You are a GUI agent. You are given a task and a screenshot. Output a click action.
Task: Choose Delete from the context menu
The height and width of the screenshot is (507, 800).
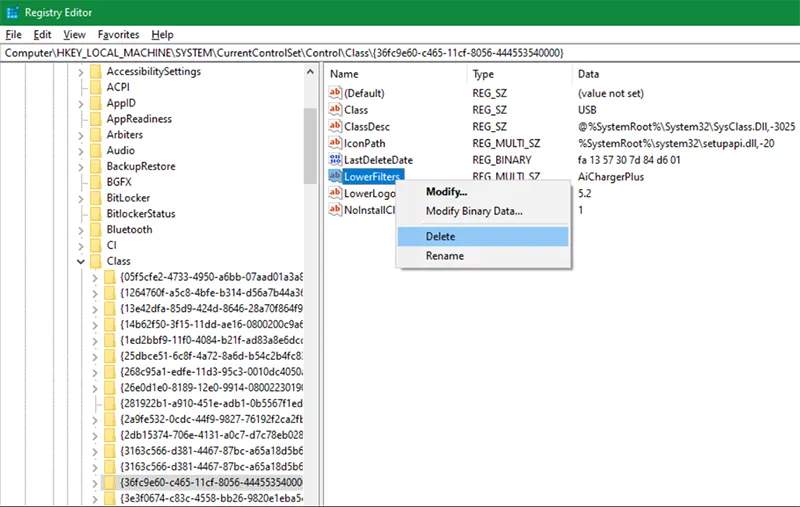click(x=440, y=237)
